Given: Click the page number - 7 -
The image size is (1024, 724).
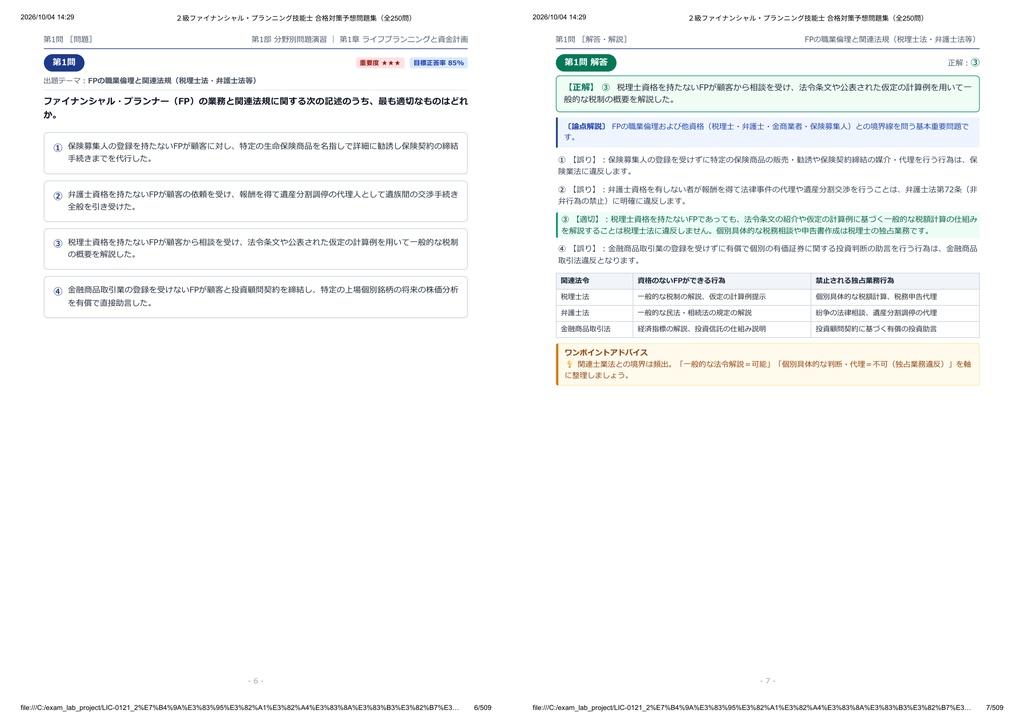Looking at the screenshot, I should (767, 681).
